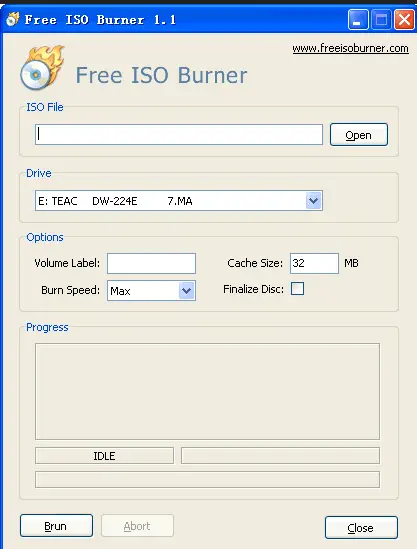Click the Cache Size field showing 32
417x549 pixels.
[314, 263]
